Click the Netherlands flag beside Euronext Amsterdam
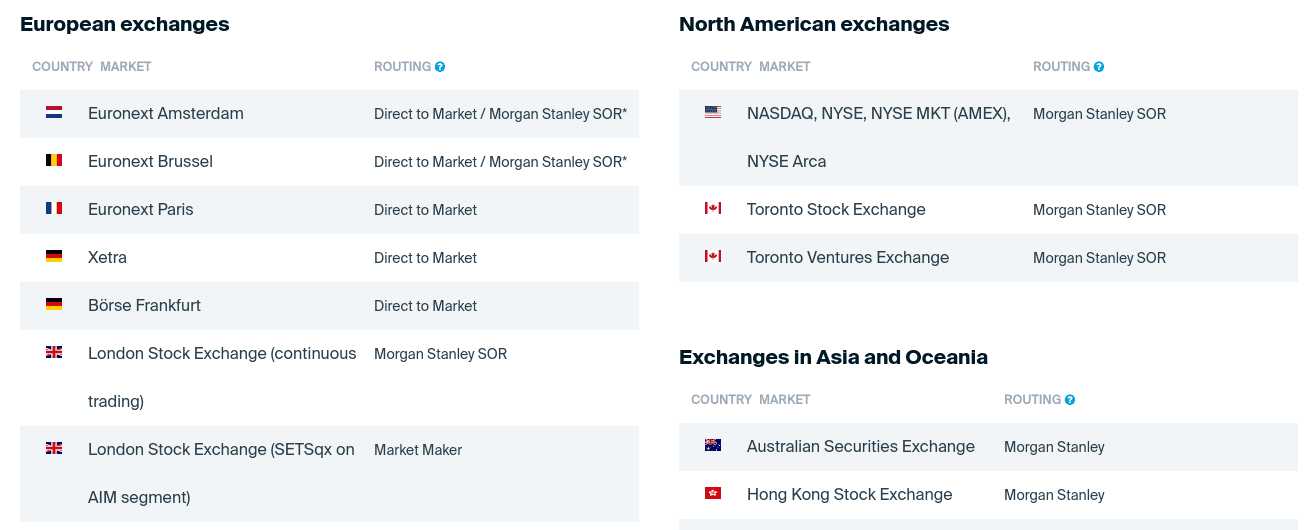The height and width of the screenshot is (530, 1312). click(54, 113)
